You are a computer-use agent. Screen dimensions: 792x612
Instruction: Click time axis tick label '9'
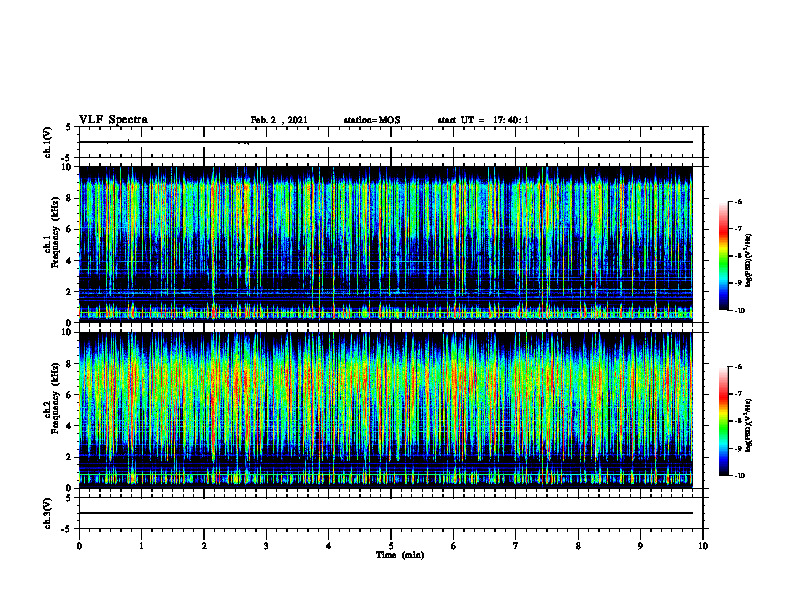640,546
